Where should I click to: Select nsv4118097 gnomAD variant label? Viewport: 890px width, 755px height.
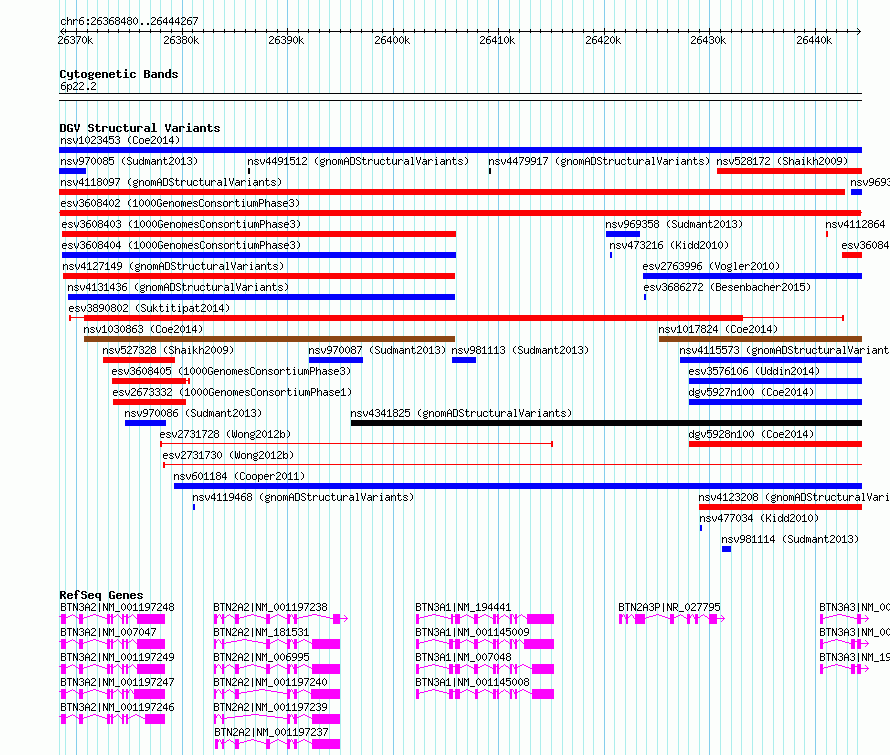click(171, 182)
